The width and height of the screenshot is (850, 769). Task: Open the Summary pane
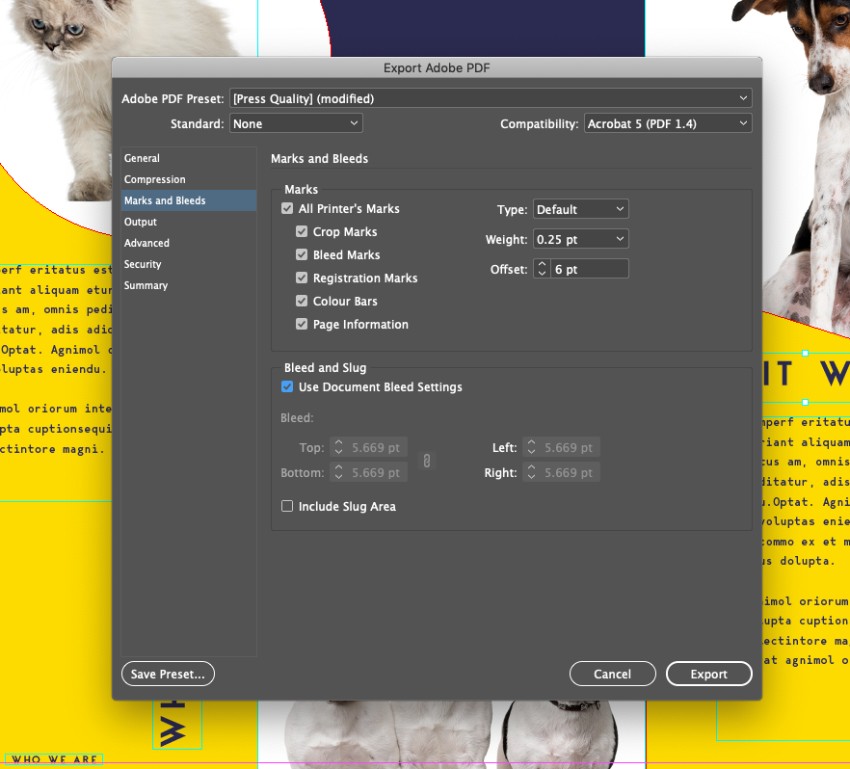point(189,285)
